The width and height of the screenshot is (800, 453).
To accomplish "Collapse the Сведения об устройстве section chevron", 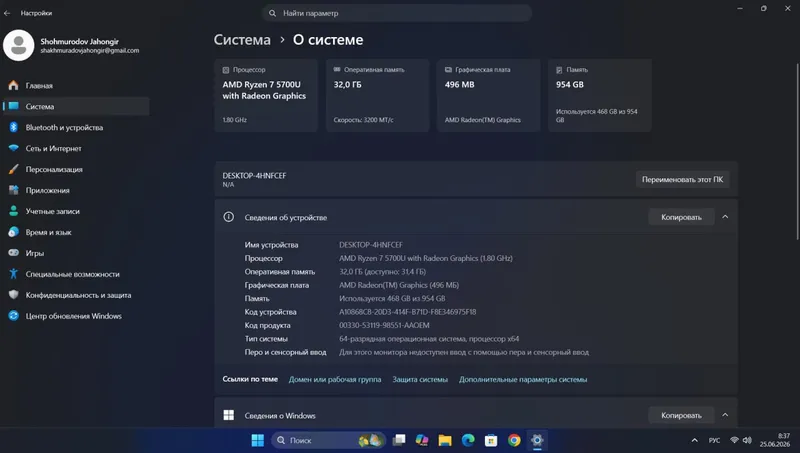I will point(725,217).
